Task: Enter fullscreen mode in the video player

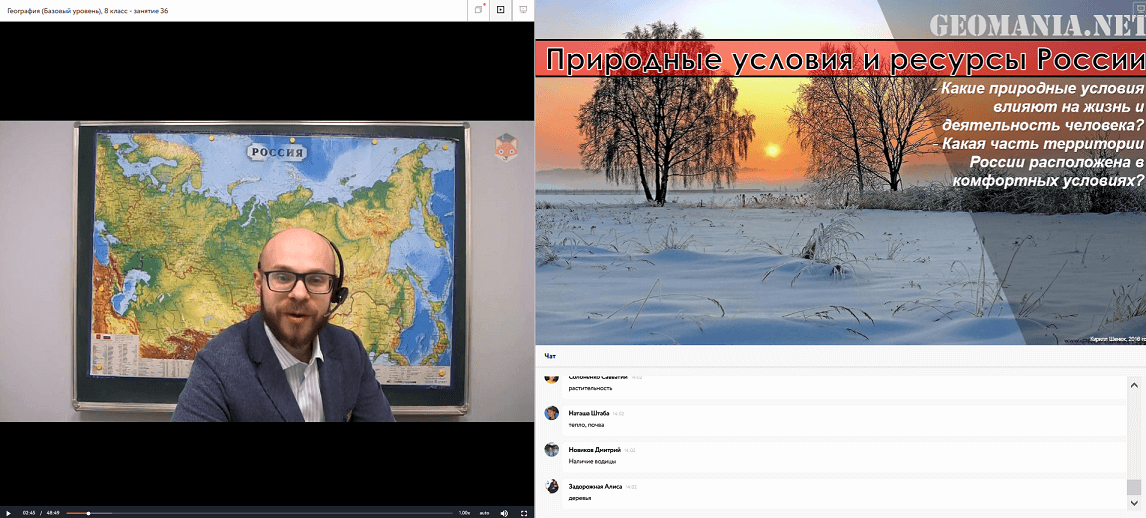Action: pyautogui.click(x=523, y=513)
